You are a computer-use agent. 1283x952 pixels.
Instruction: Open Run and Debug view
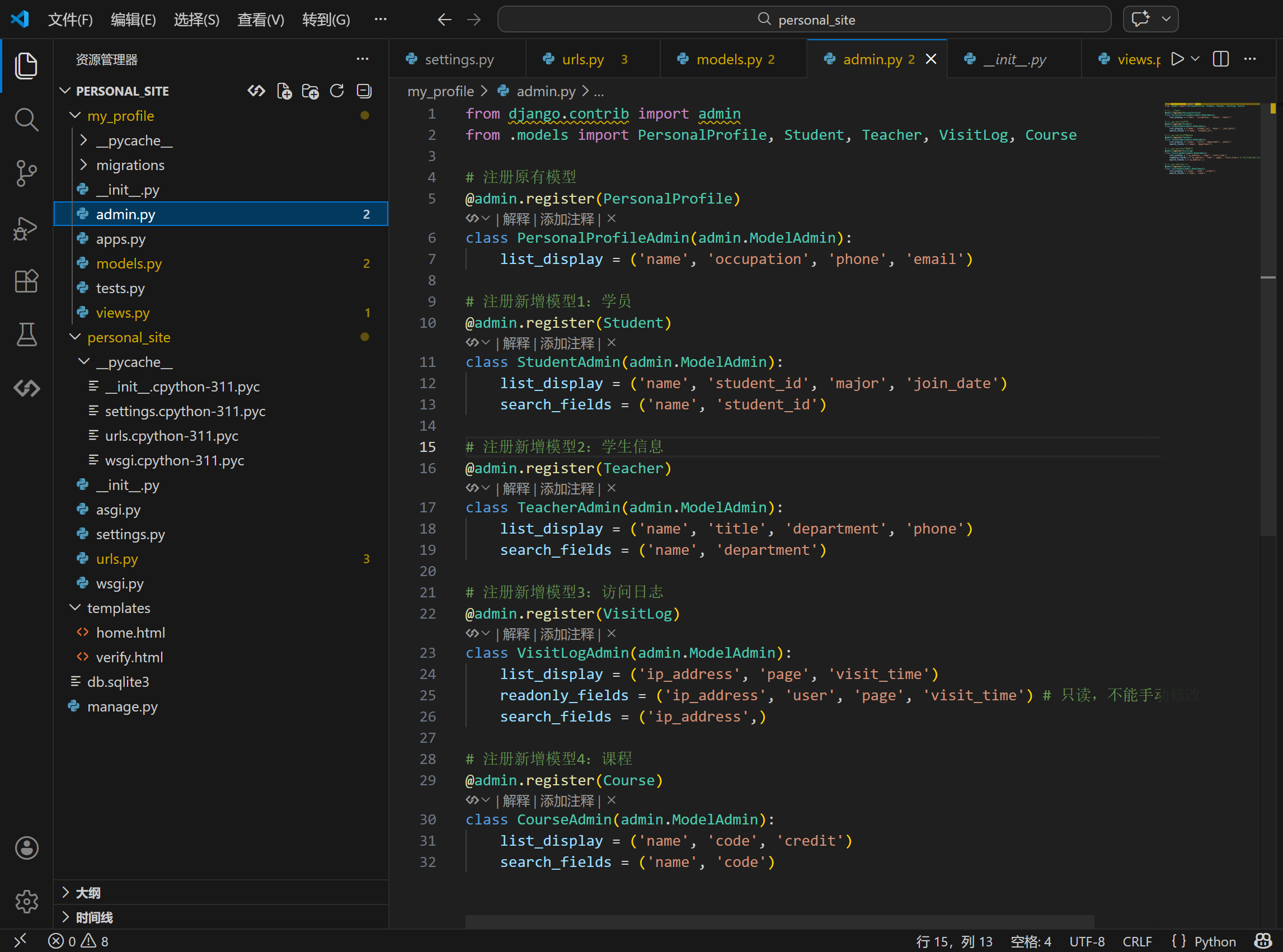(26, 228)
